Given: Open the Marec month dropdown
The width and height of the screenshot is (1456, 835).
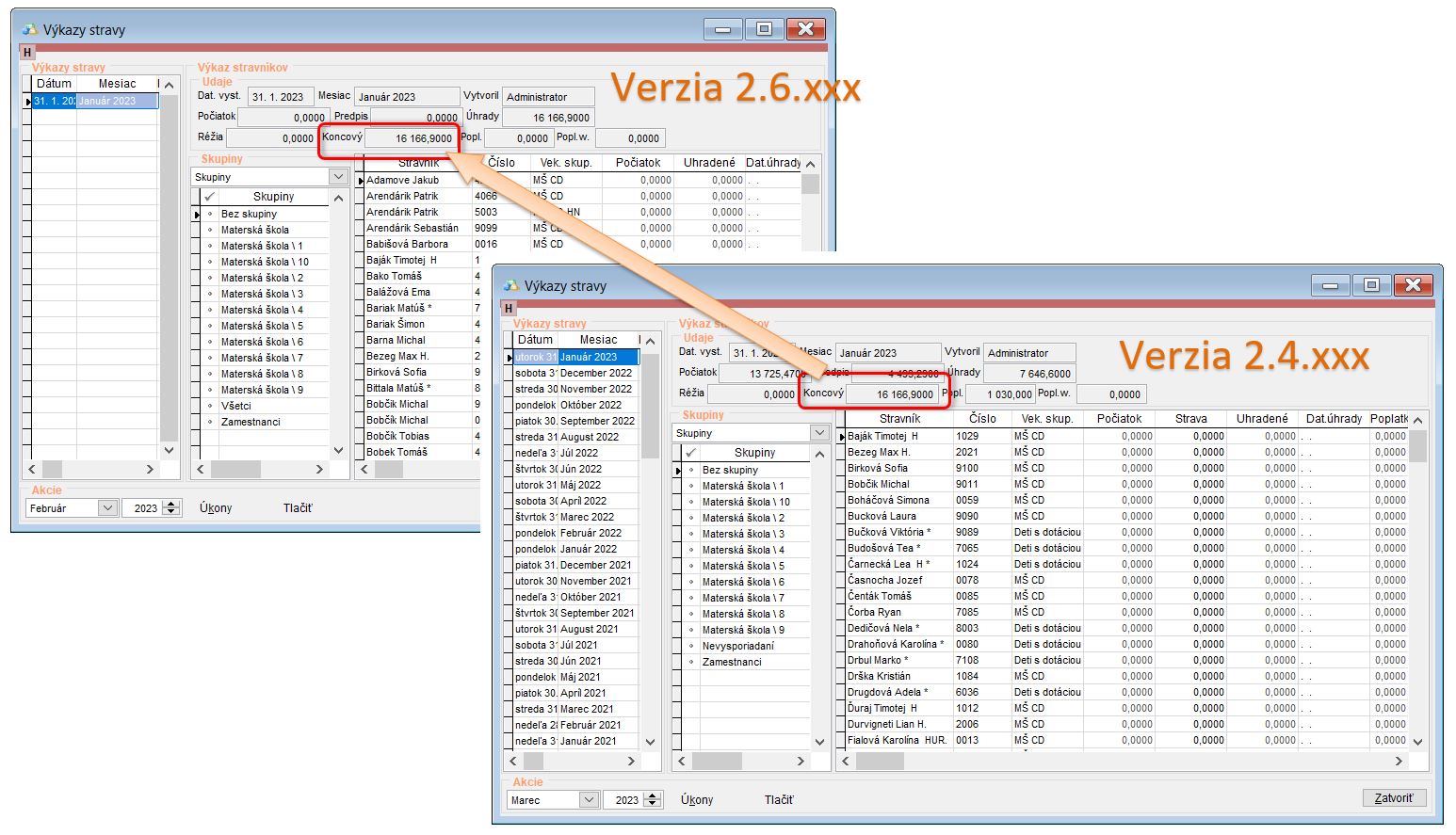Looking at the screenshot, I should coord(589,800).
